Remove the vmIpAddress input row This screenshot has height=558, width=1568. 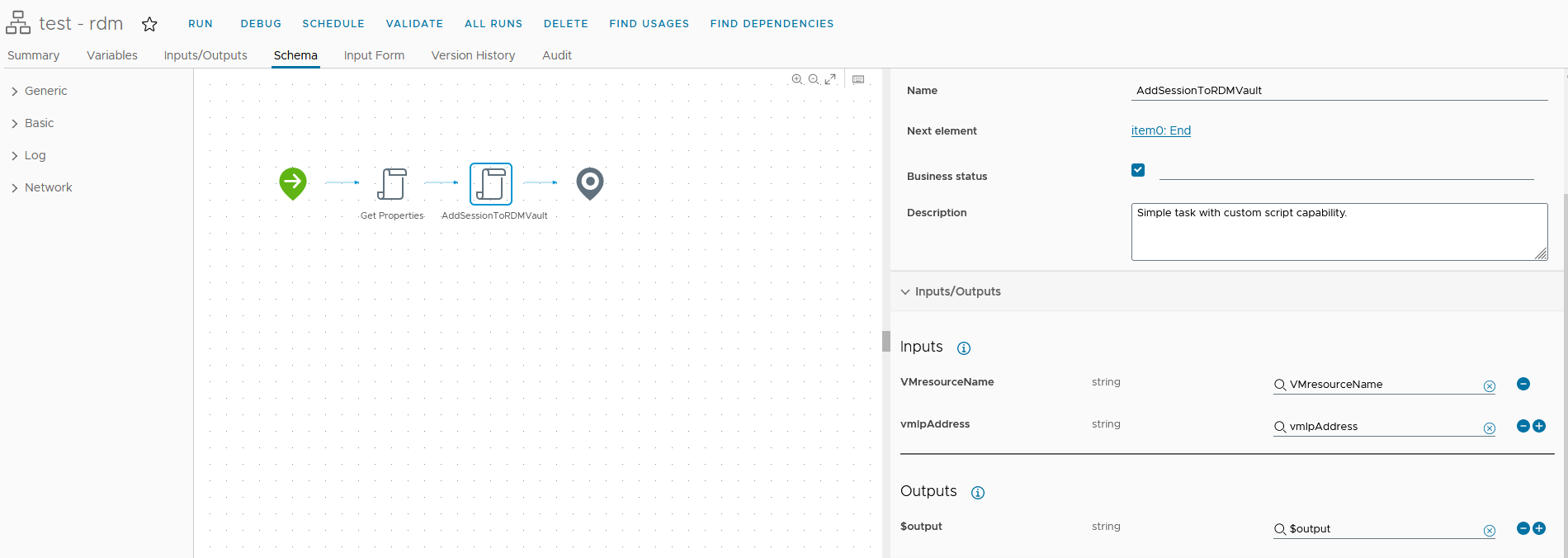(x=1523, y=426)
